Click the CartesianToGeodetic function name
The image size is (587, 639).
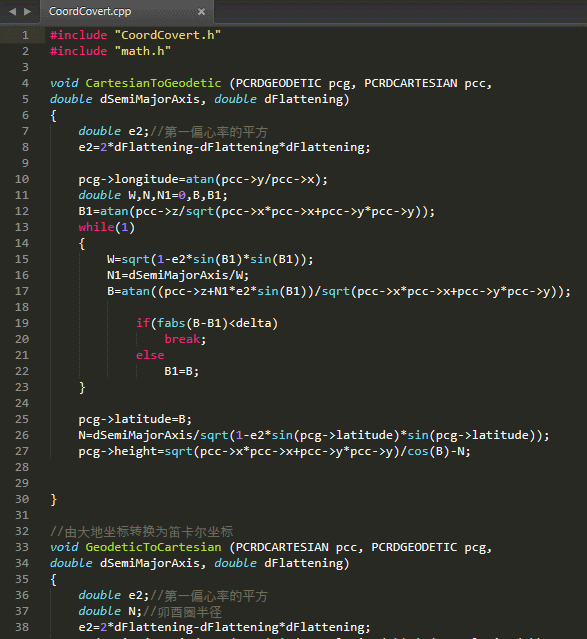pyautogui.click(x=153, y=83)
